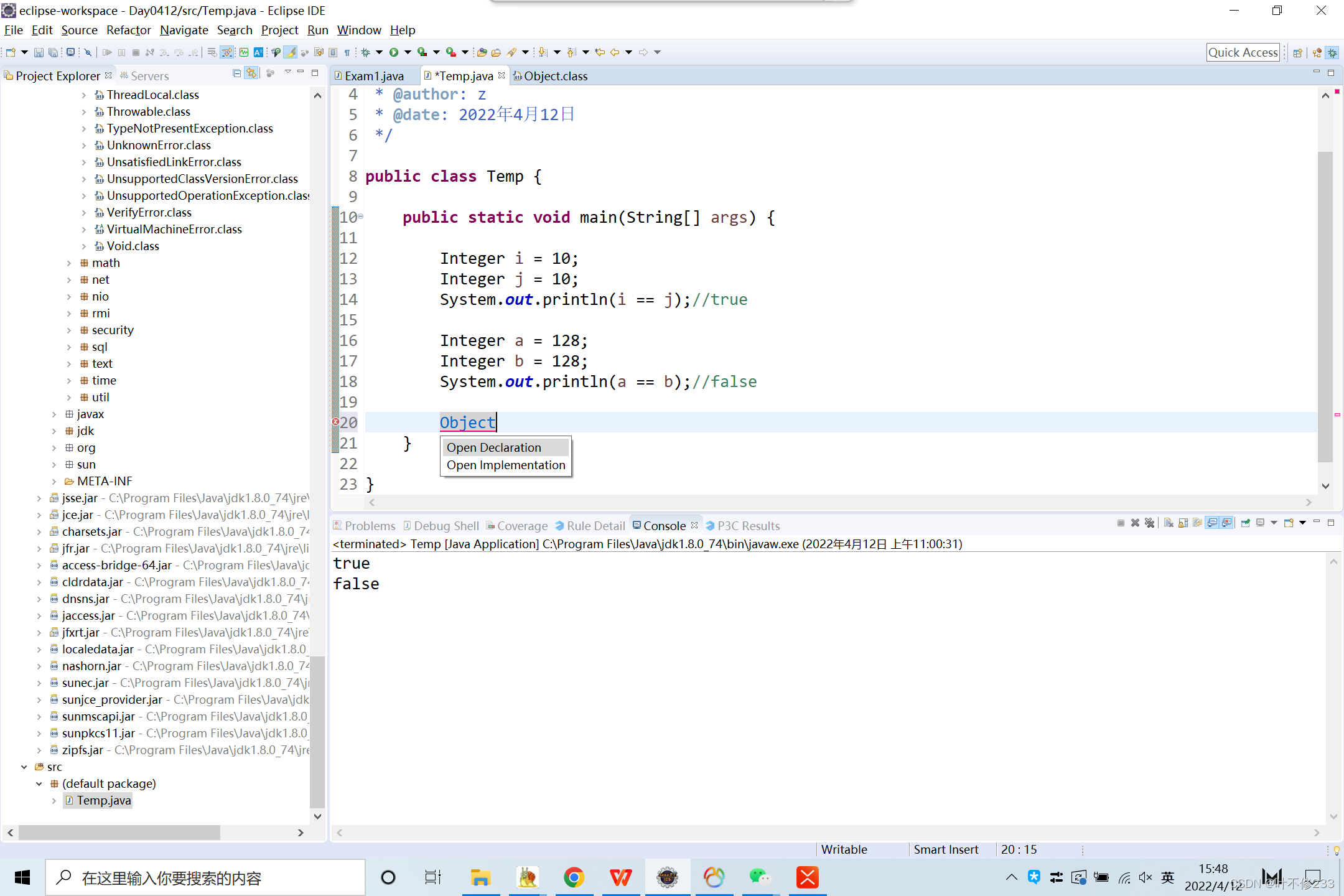
Task: Toggle Mark Occurrences highlighter in toolbar
Action: click(x=291, y=52)
